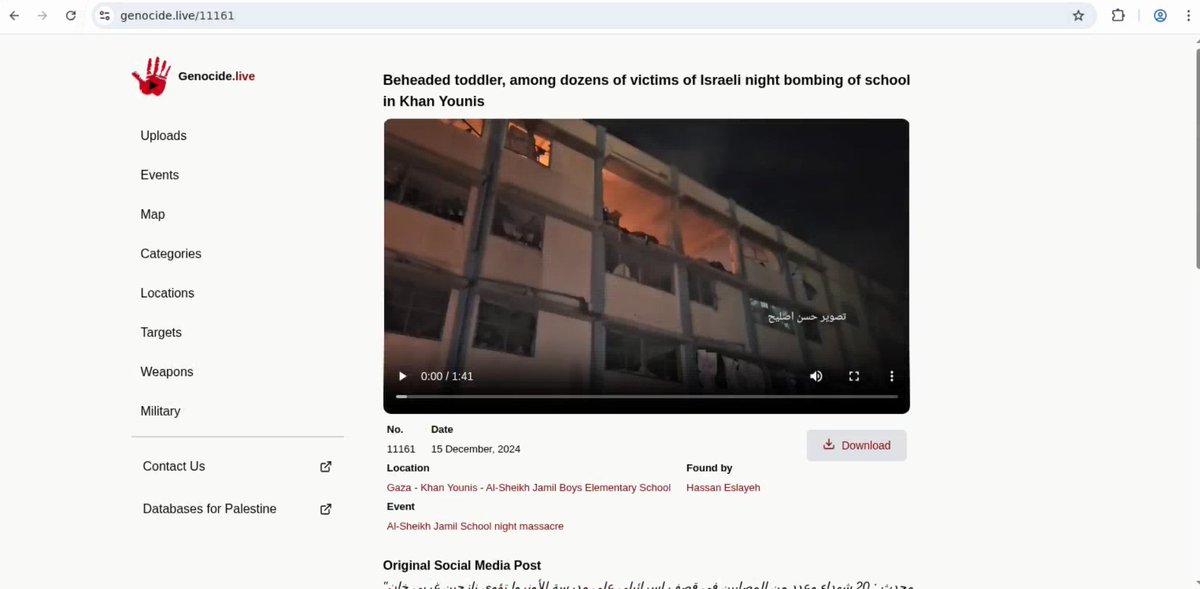Open the Map page from sidebar
This screenshot has height=589, width=1200.
[x=153, y=214]
